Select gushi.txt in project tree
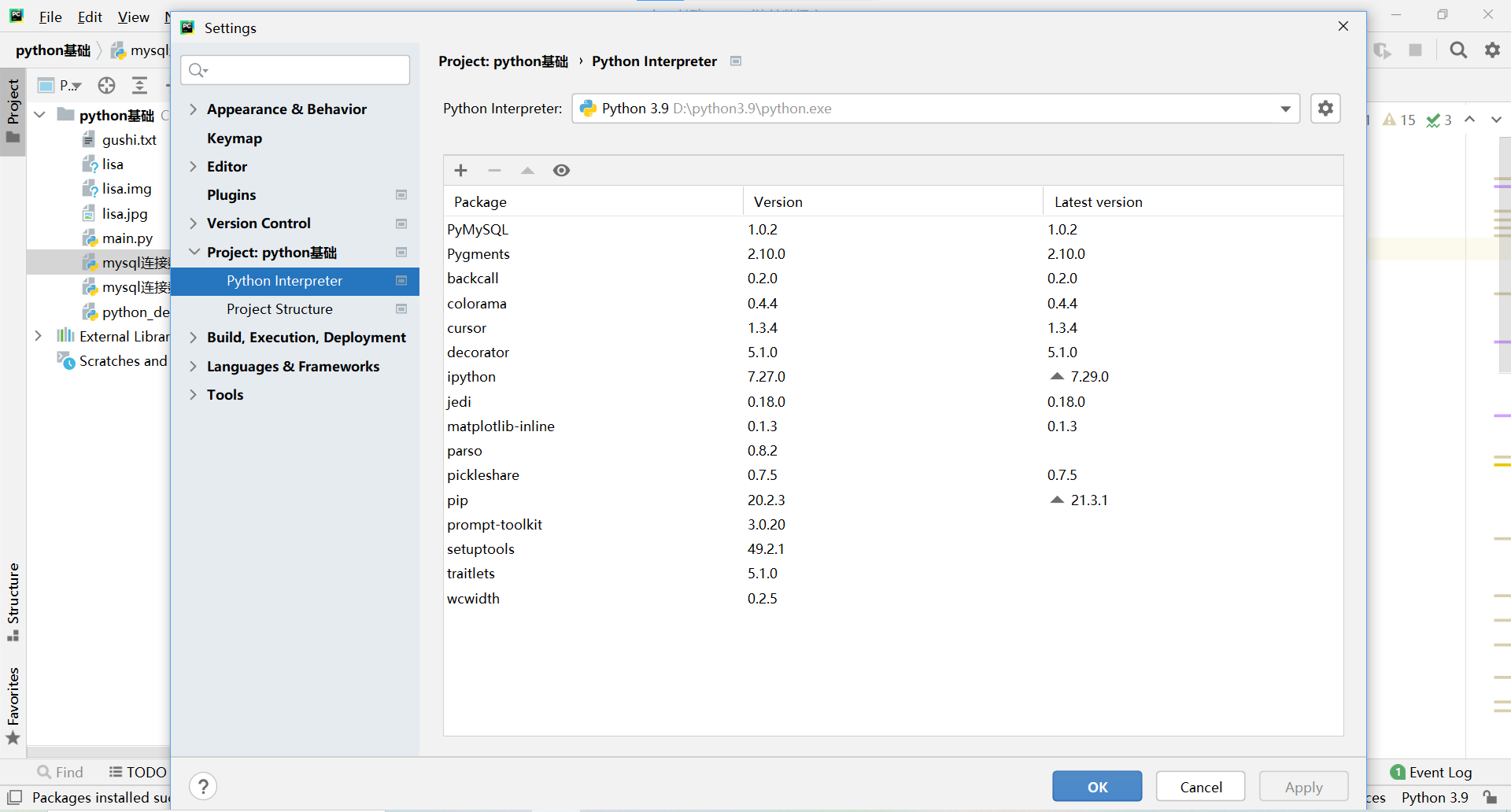The image size is (1511, 812). click(x=120, y=140)
